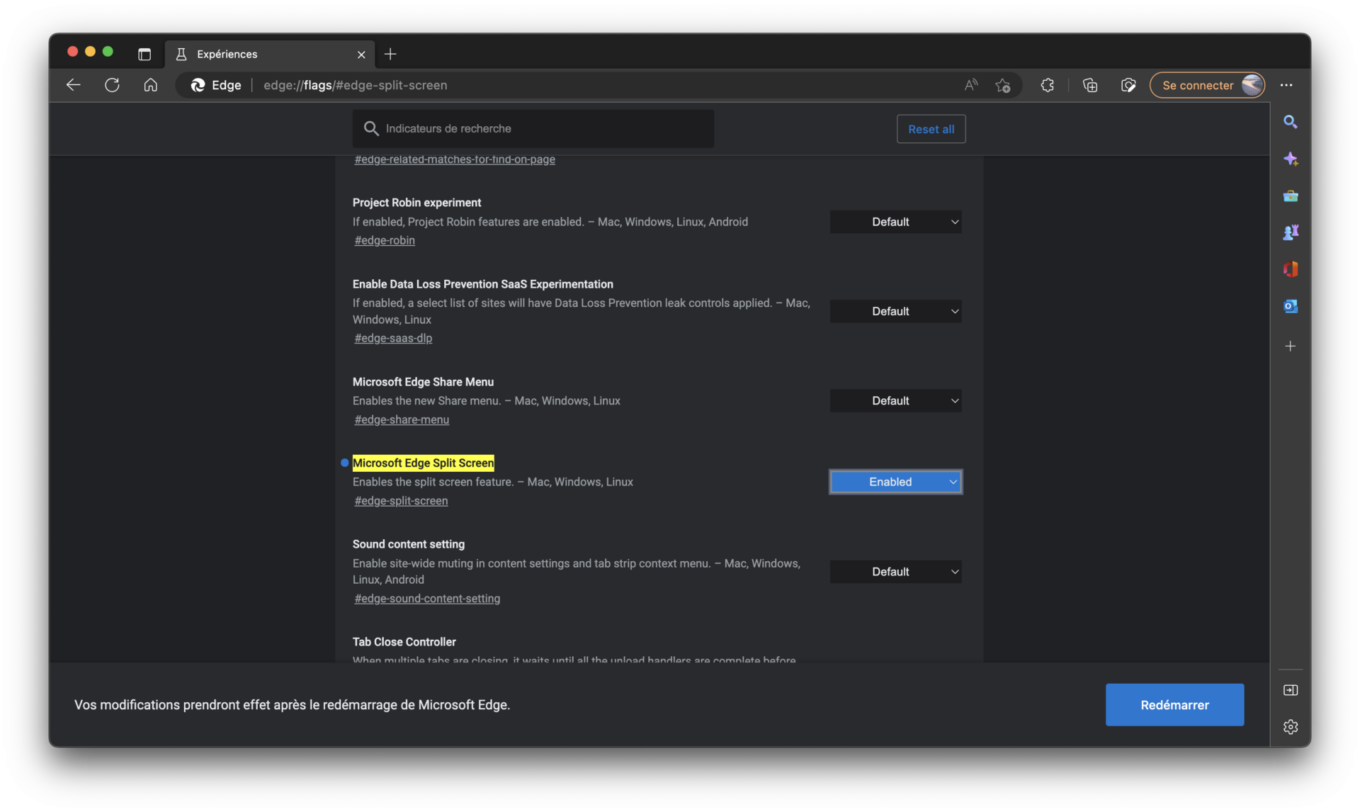
Task: Click the address bar URL edge://flags
Action: pyautogui.click(x=355, y=85)
